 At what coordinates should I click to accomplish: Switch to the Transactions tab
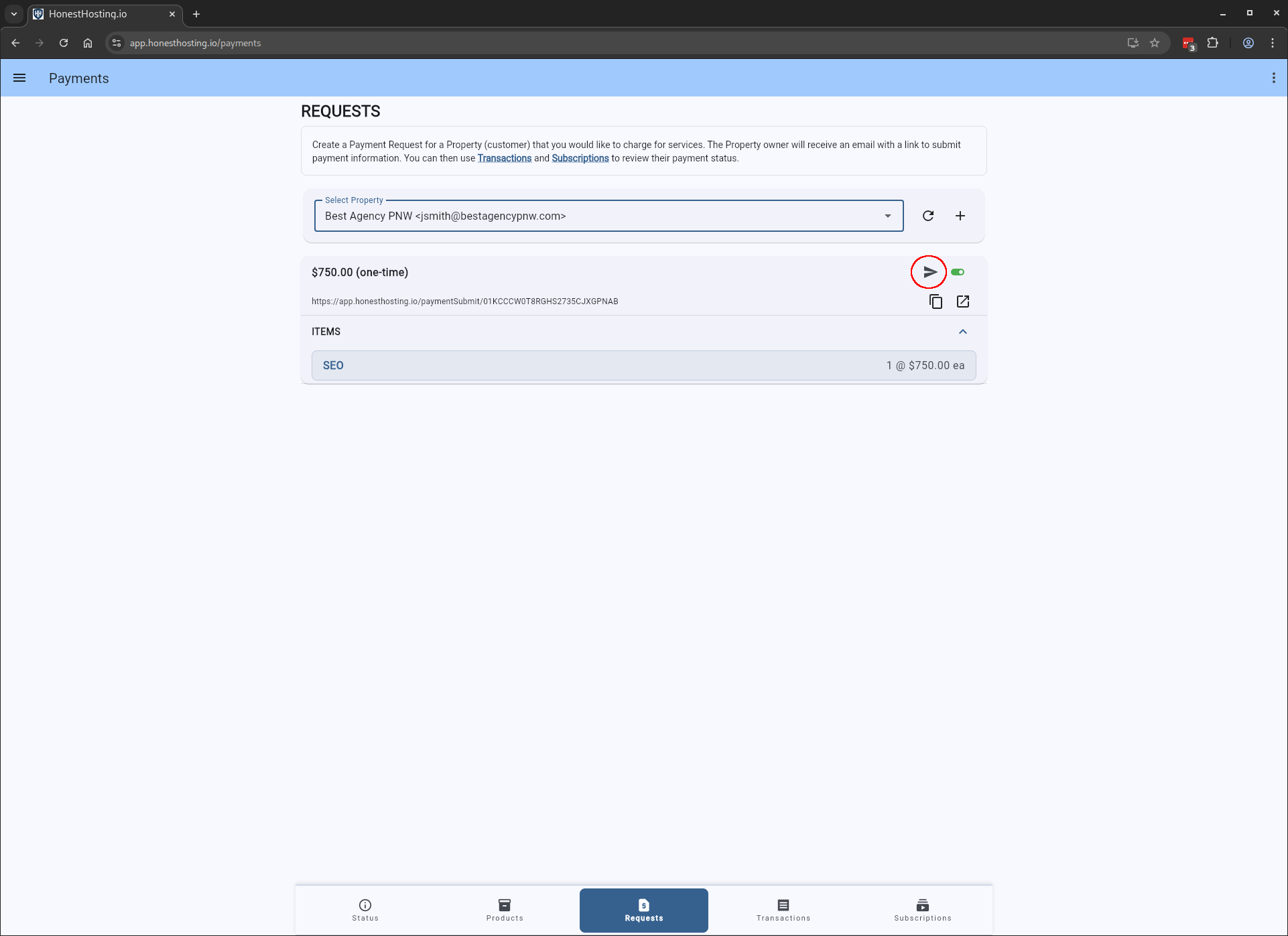pos(783,910)
